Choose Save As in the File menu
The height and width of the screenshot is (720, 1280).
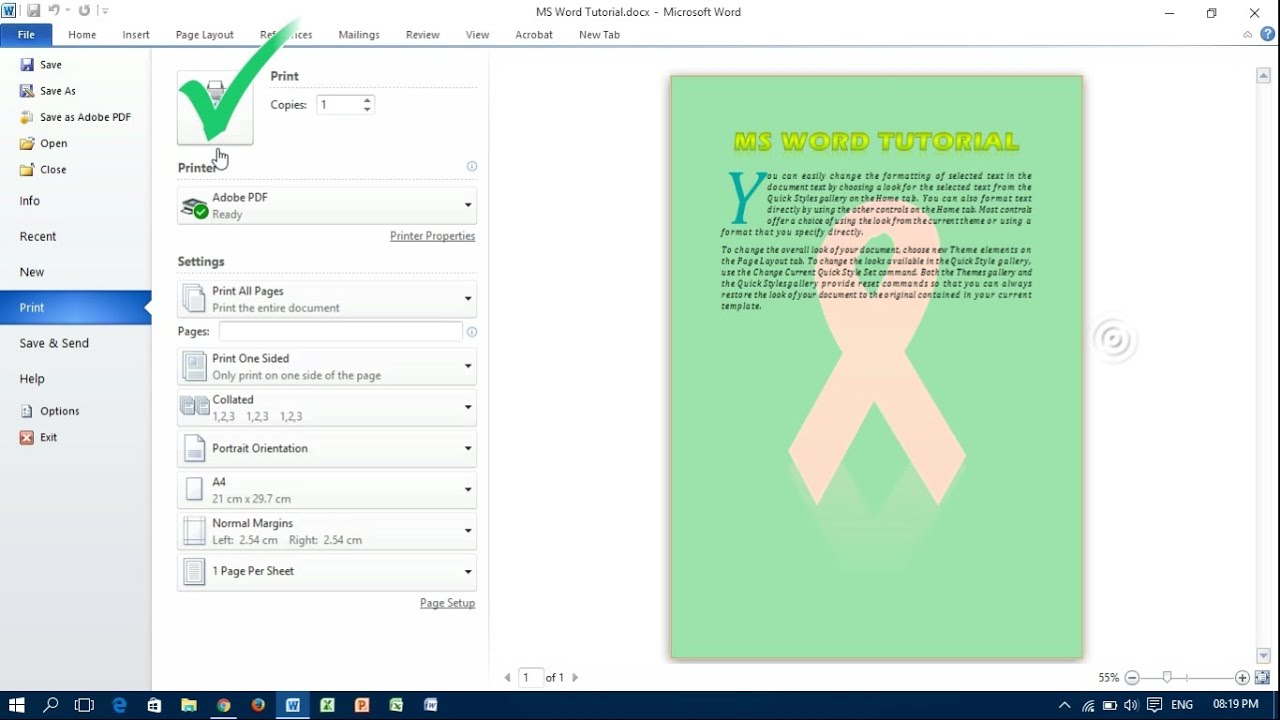point(47,91)
